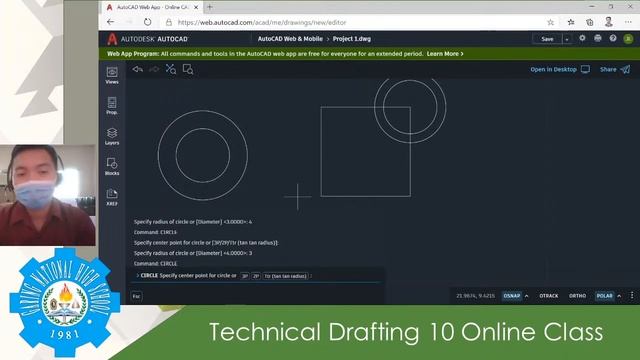Click the Save button
The image size is (640, 360).
(x=547, y=39)
